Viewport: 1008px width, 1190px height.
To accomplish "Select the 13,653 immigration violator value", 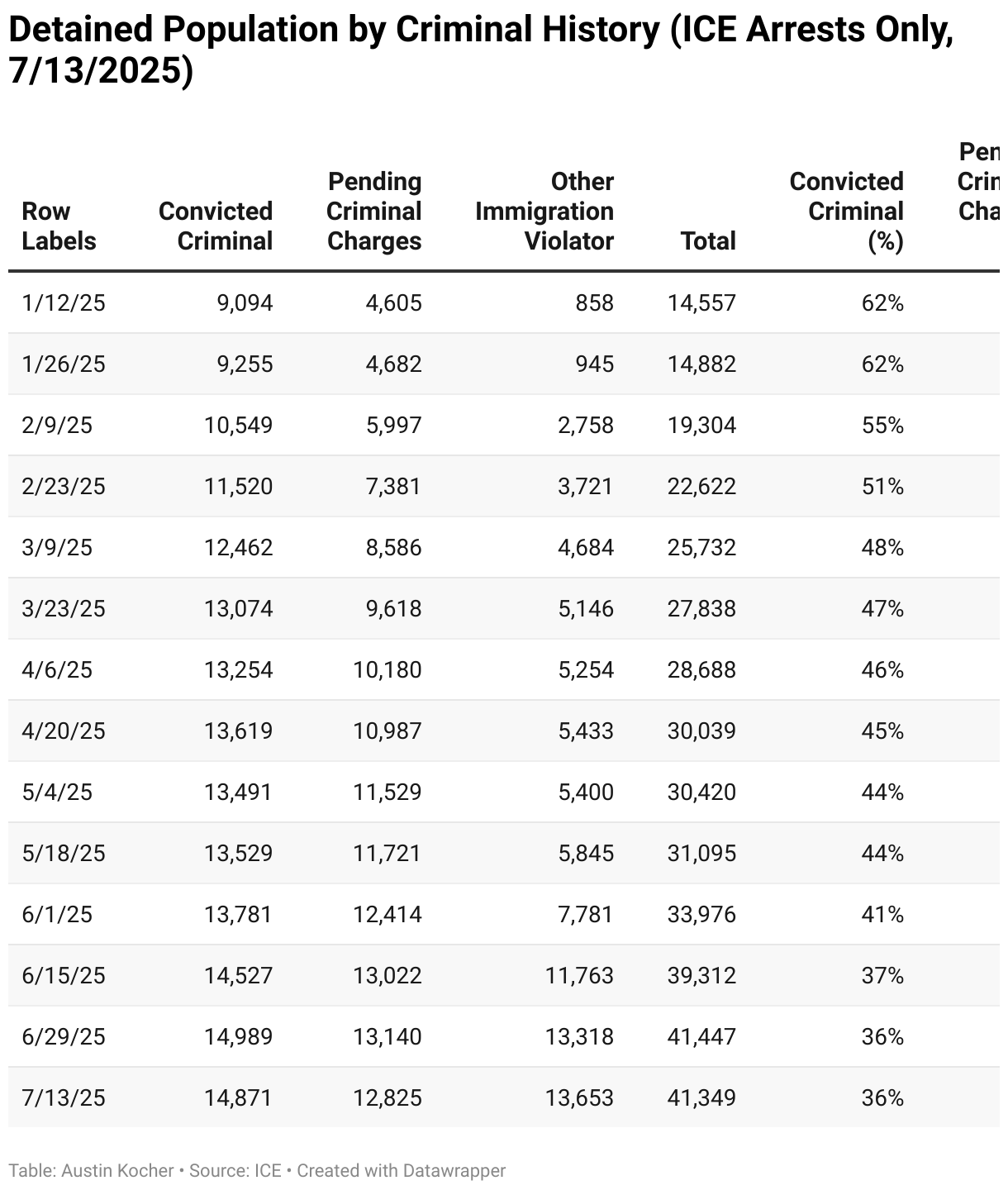I will pyautogui.click(x=579, y=1098).
